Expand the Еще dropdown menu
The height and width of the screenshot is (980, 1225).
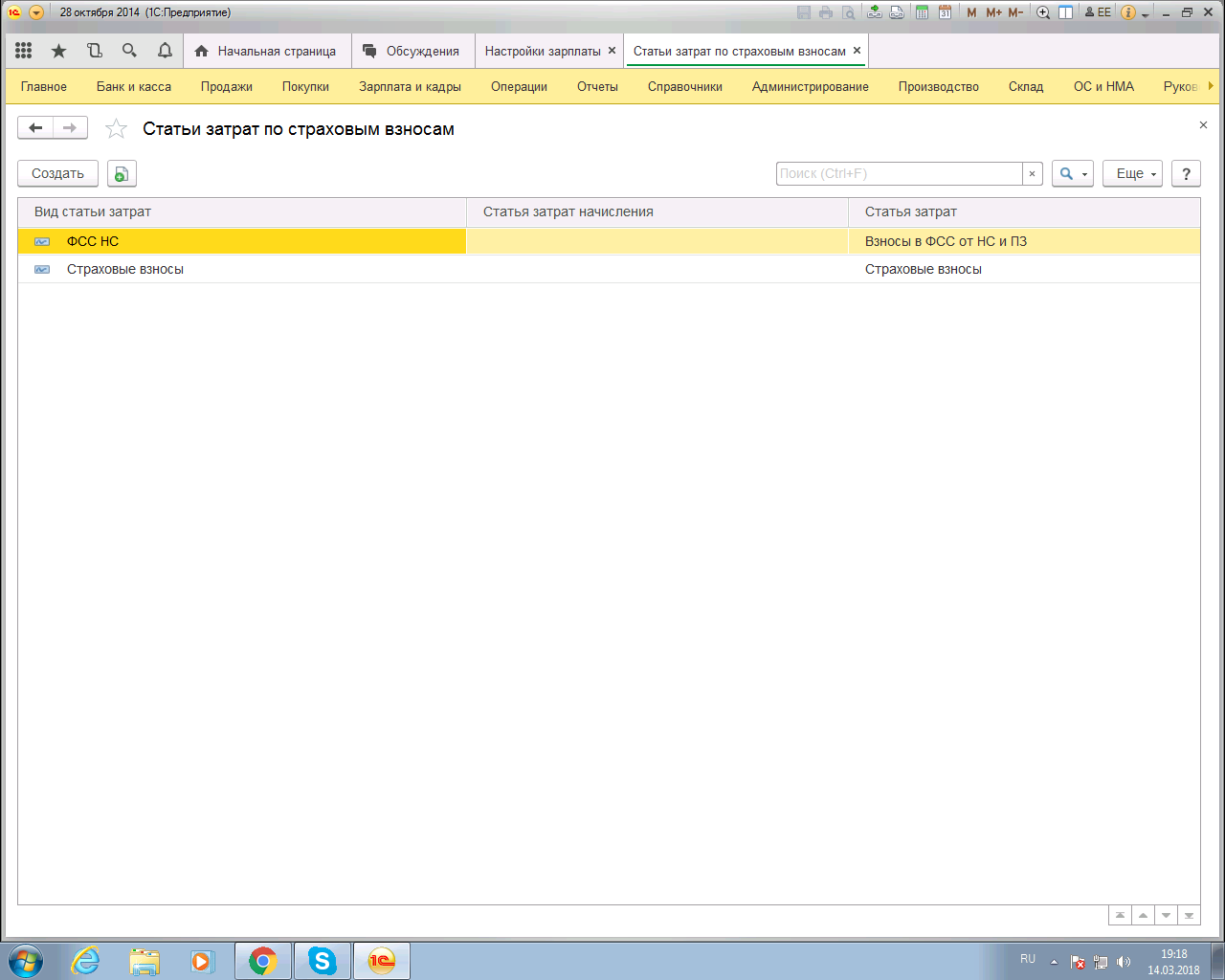click(1132, 173)
